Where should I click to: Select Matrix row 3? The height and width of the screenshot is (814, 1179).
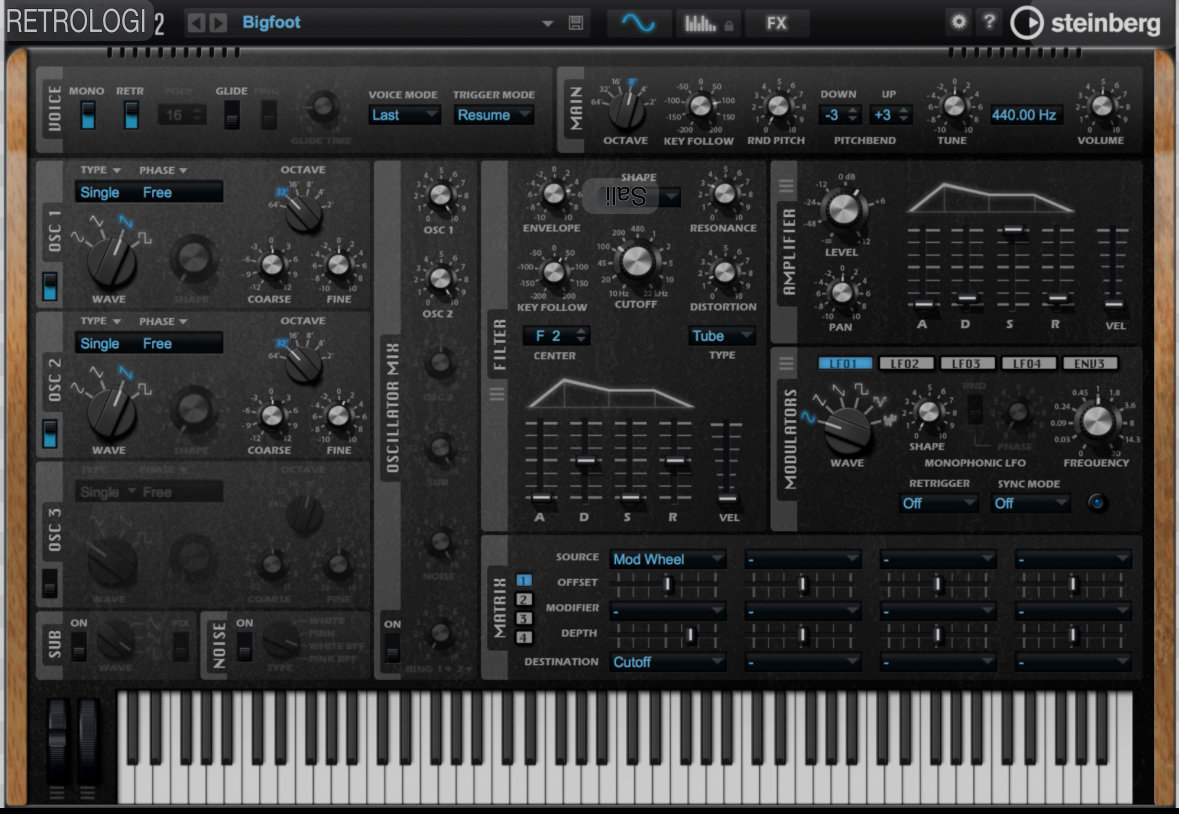click(523, 618)
